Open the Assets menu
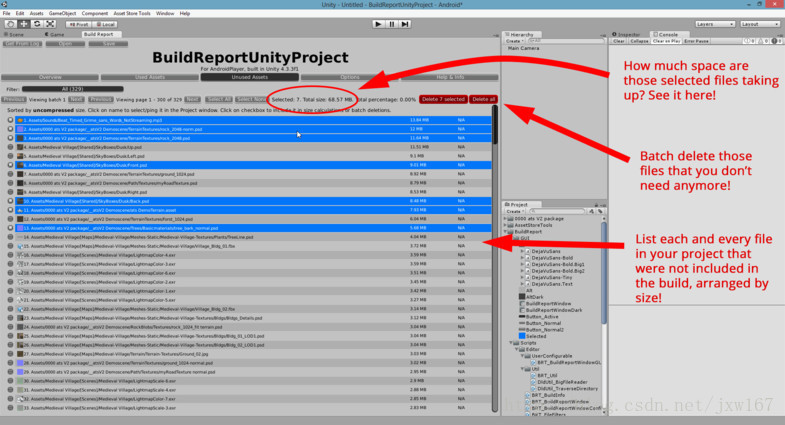The image size is (785, 425). [37, 14]
